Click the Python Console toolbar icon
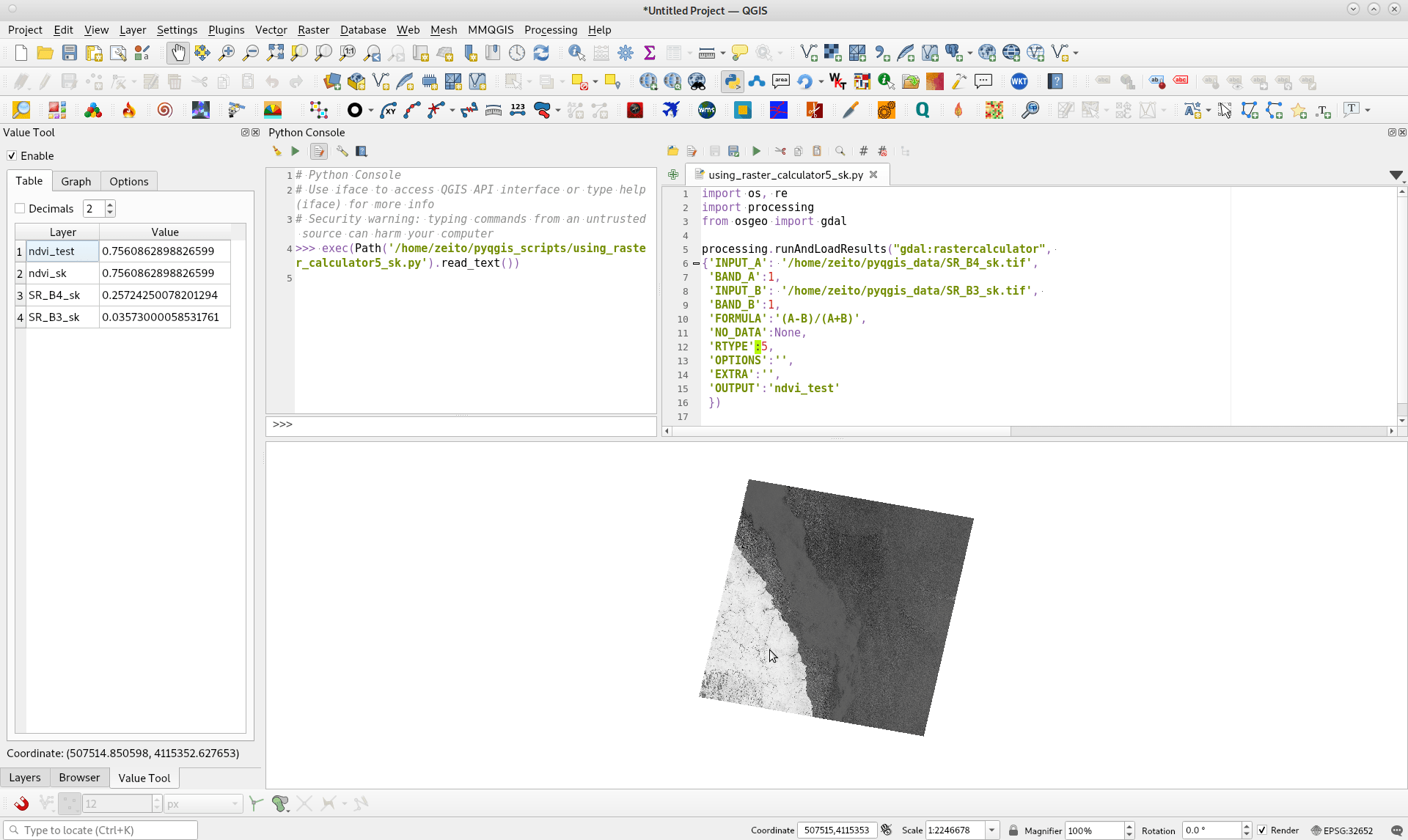 [x=732, y=81]
